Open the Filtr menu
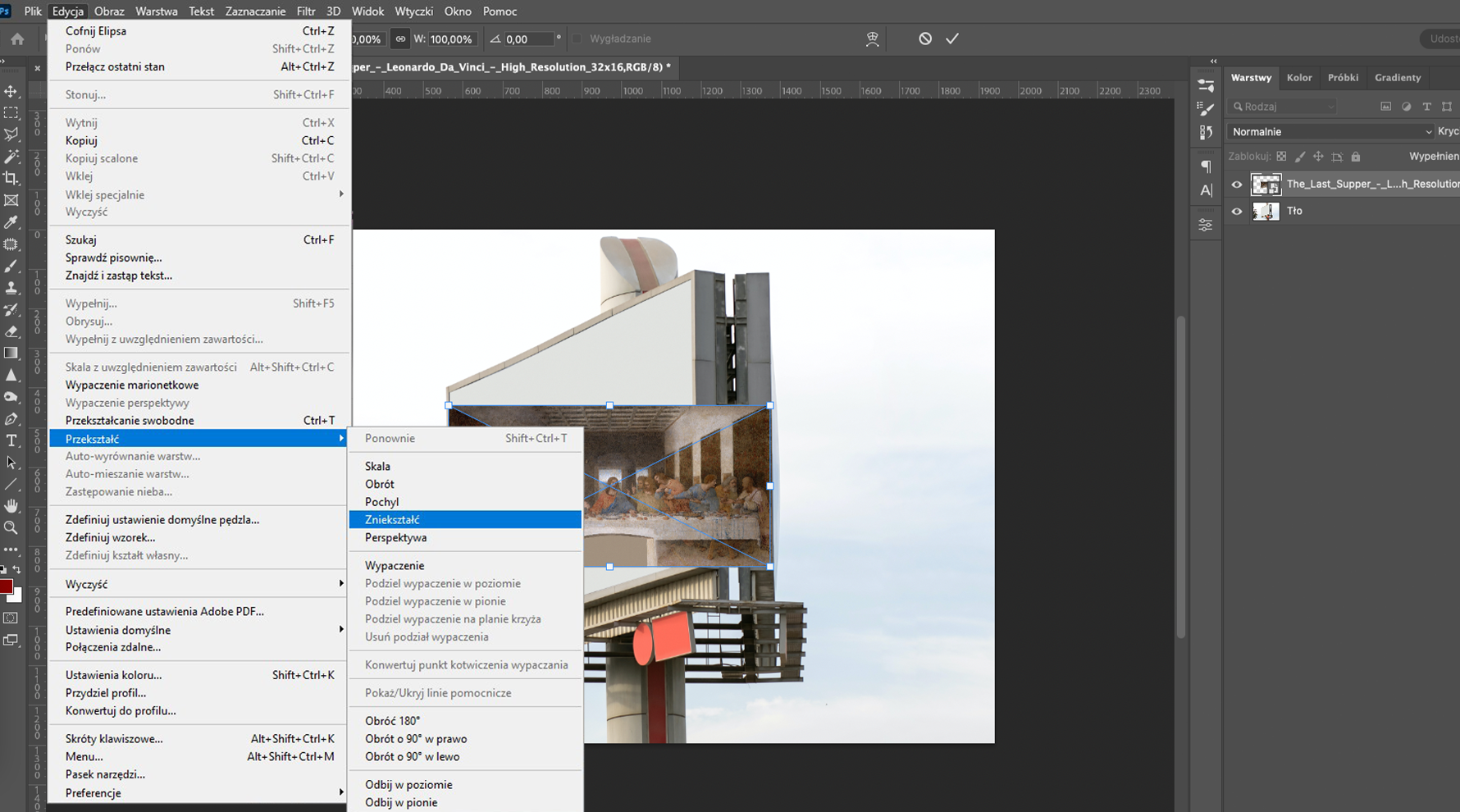Viewport: 1460px width, 812px height. click(306, 11)
